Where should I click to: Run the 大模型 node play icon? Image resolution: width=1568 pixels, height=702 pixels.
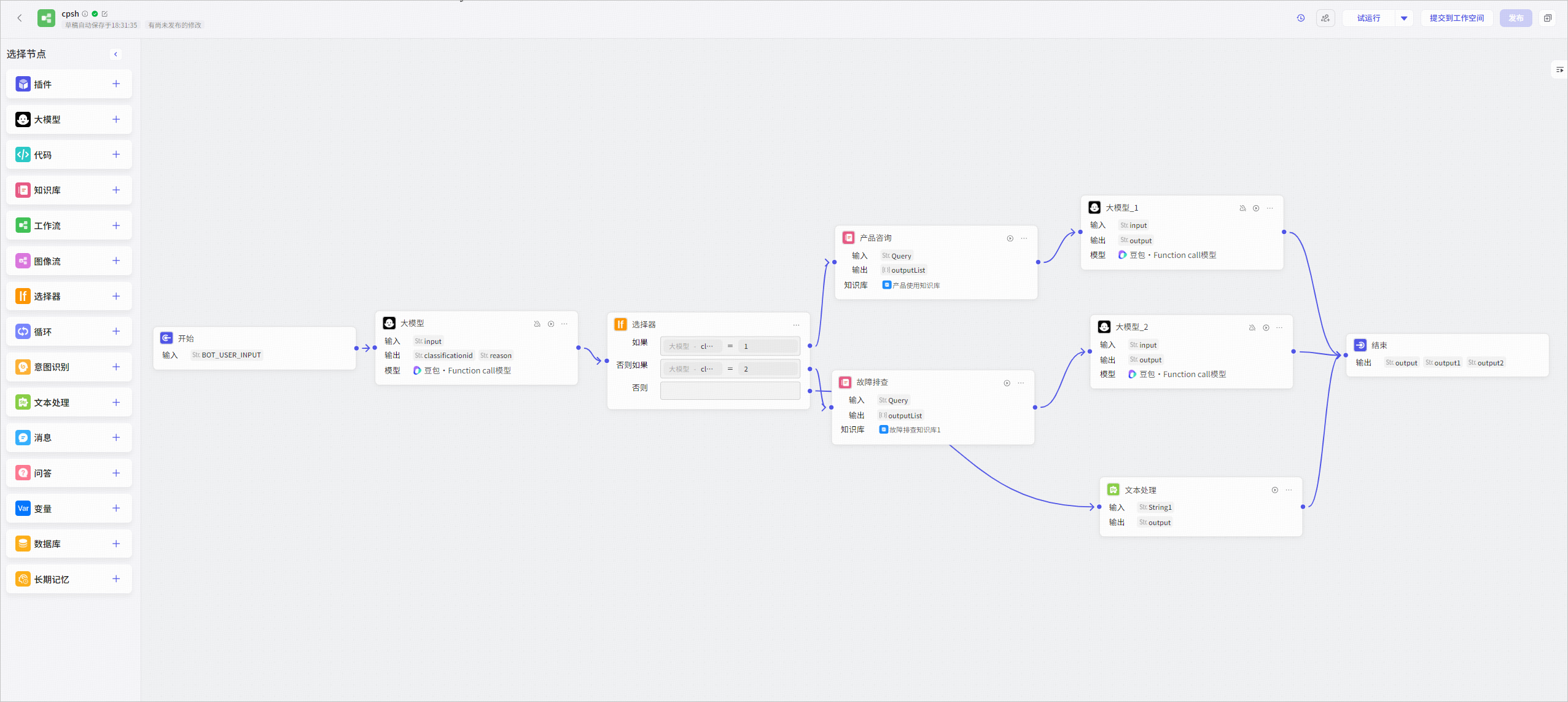point(551,324)
